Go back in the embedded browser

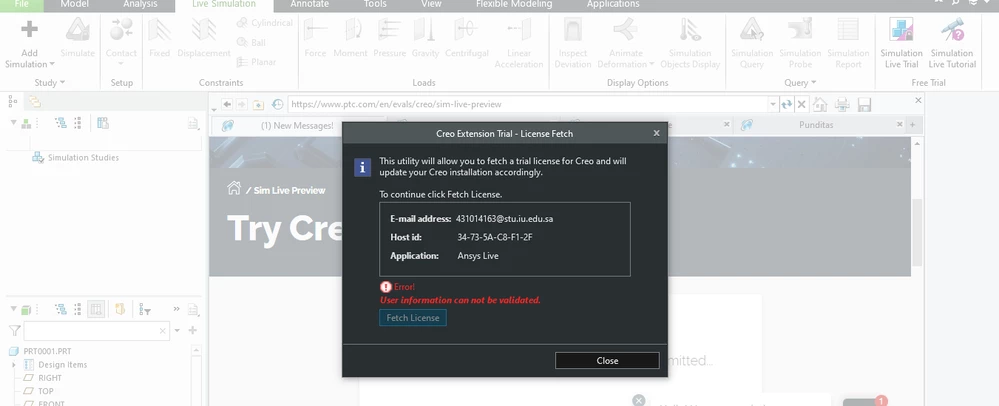pyautogui.click(x=227, y=105)
